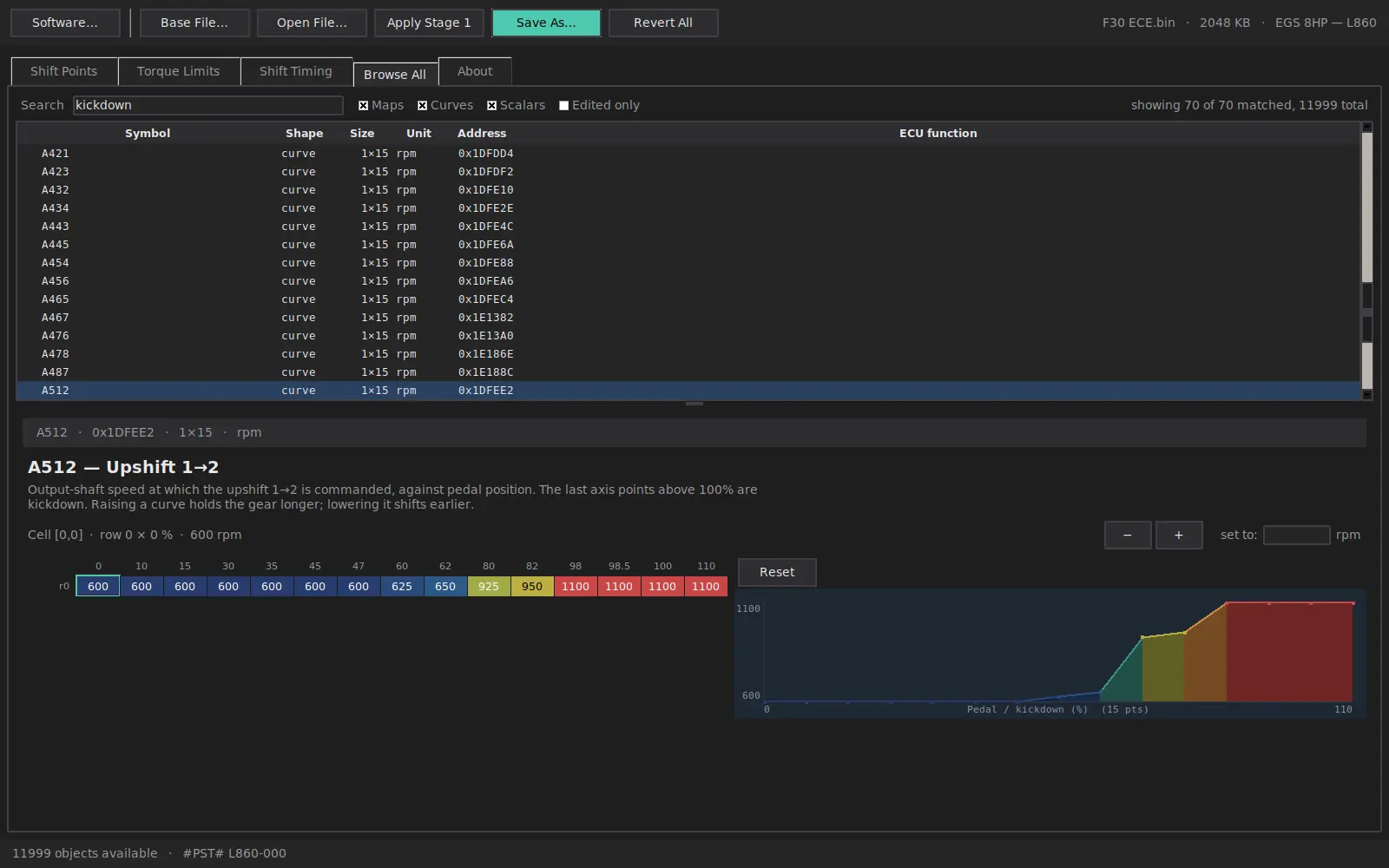This screenshot has width=1389, height=868.
Task: Select the 625 rpm cell
Action: click(402, 587)
